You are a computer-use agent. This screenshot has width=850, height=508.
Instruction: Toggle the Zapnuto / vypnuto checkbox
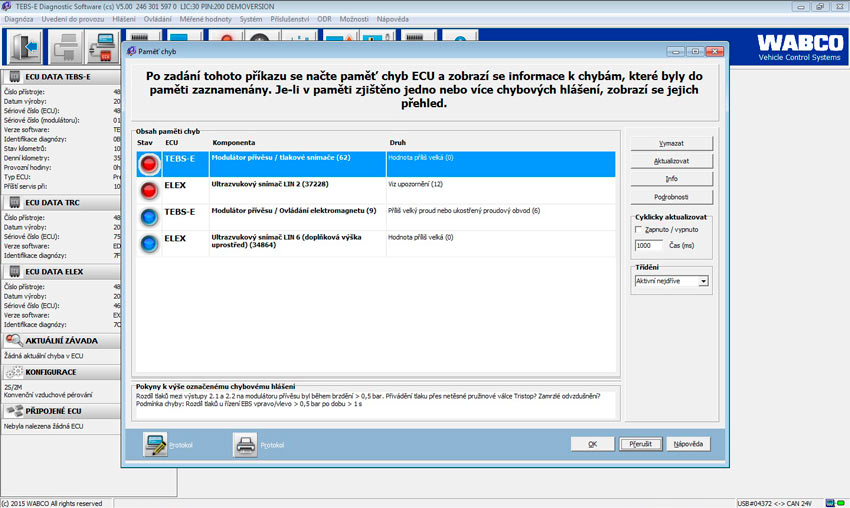[x=638, y=230]
